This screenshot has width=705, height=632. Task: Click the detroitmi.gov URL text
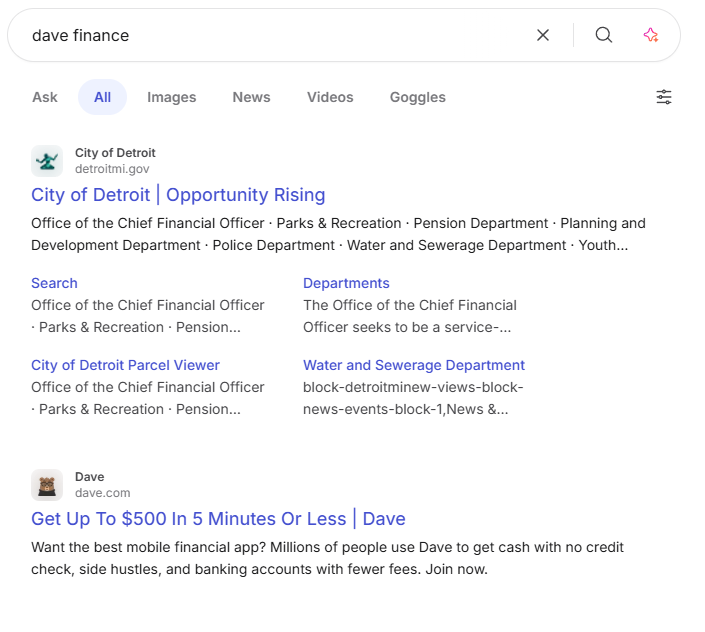(x=112, y=169)
